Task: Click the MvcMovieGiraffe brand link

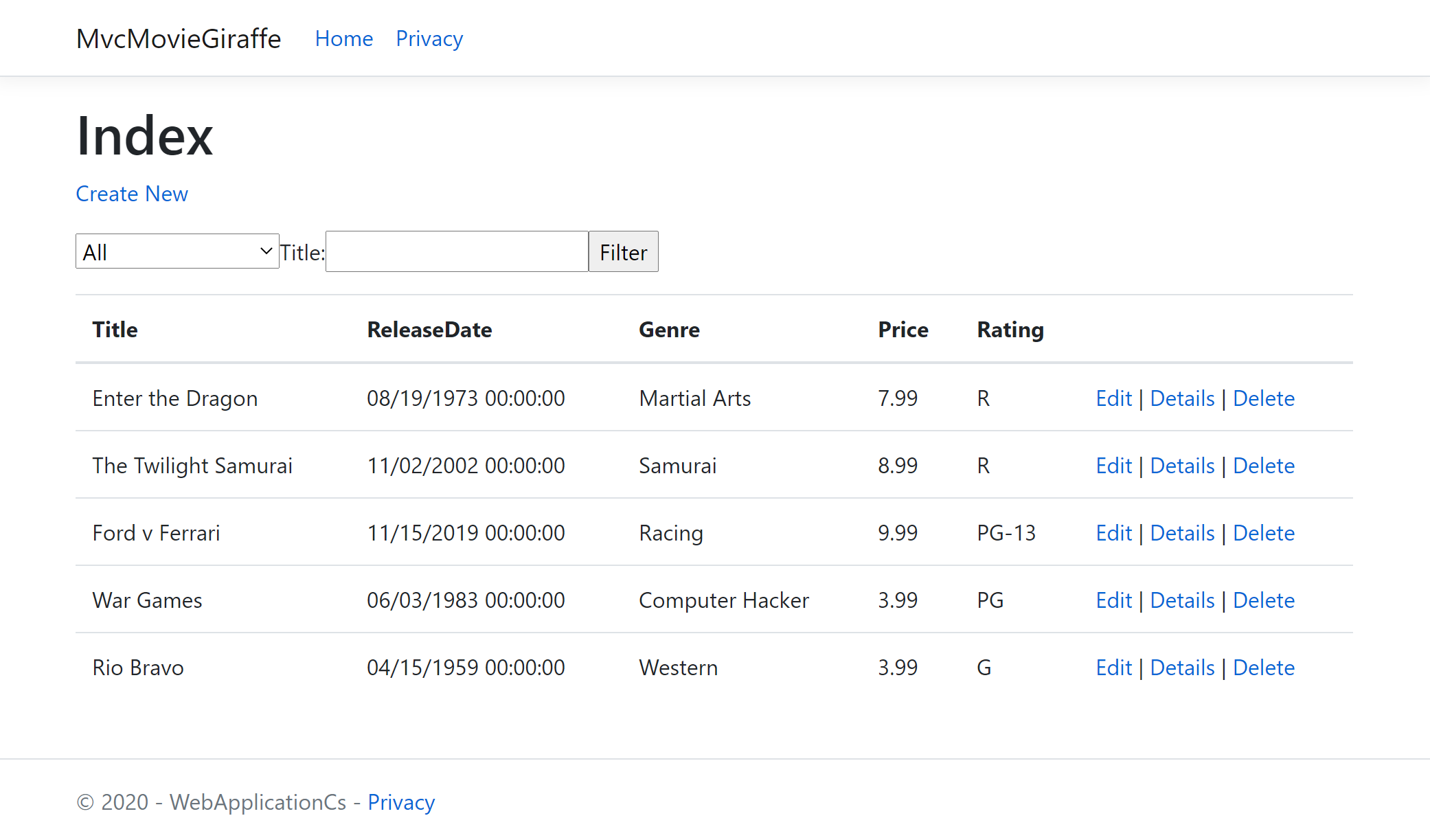Action: 179,39
